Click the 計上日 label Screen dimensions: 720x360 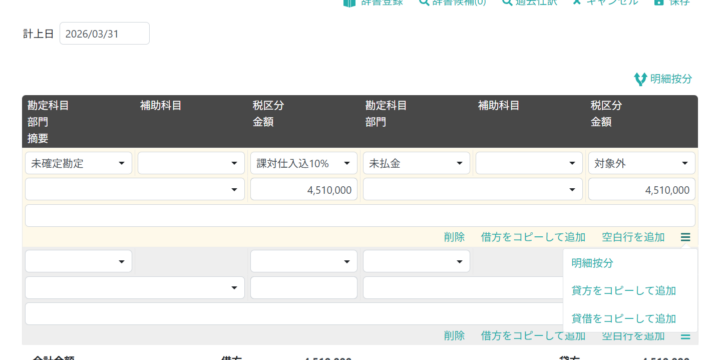click(x=39, y=34)
